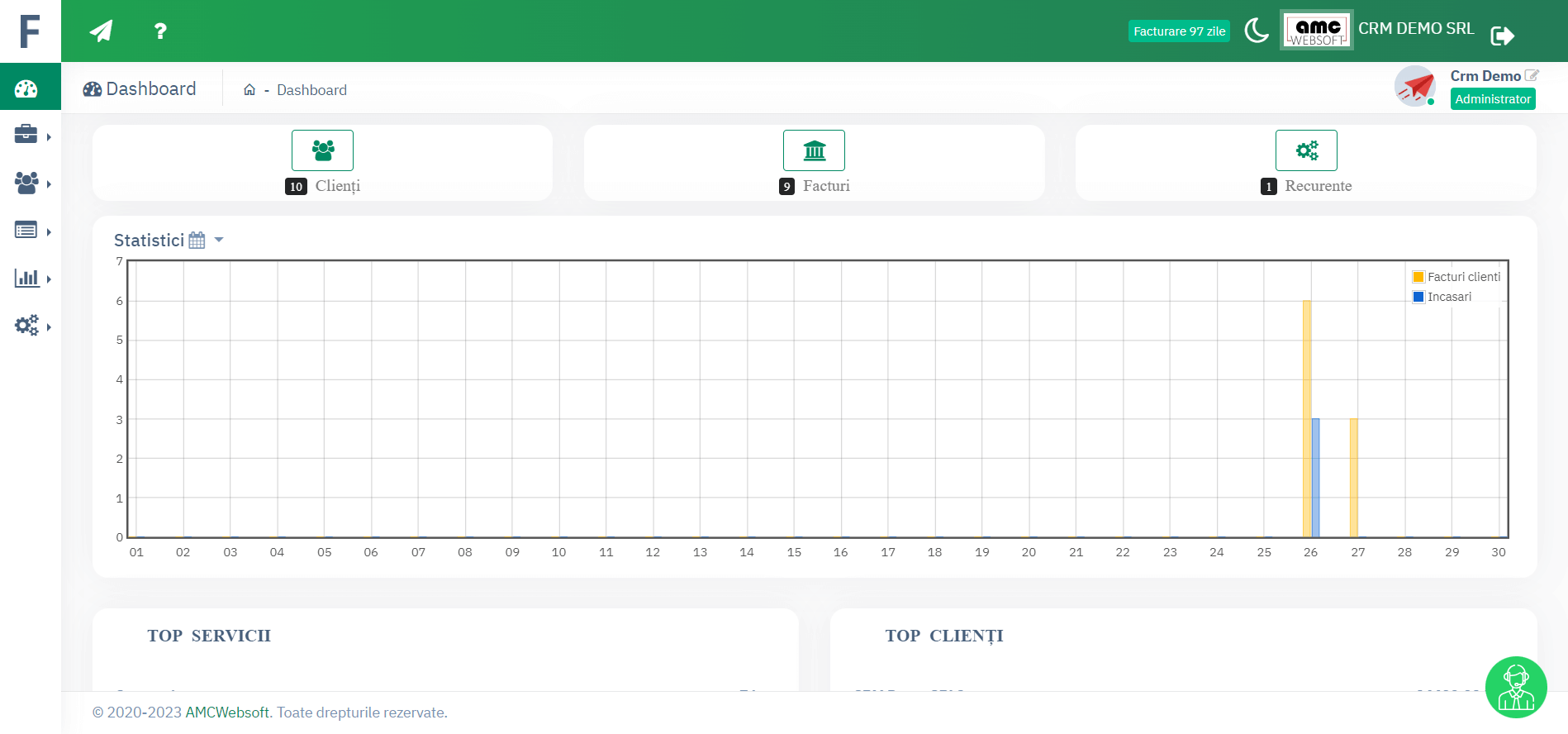
Task: Expand the chart reports sidebar menu
Action: (31, 279)
